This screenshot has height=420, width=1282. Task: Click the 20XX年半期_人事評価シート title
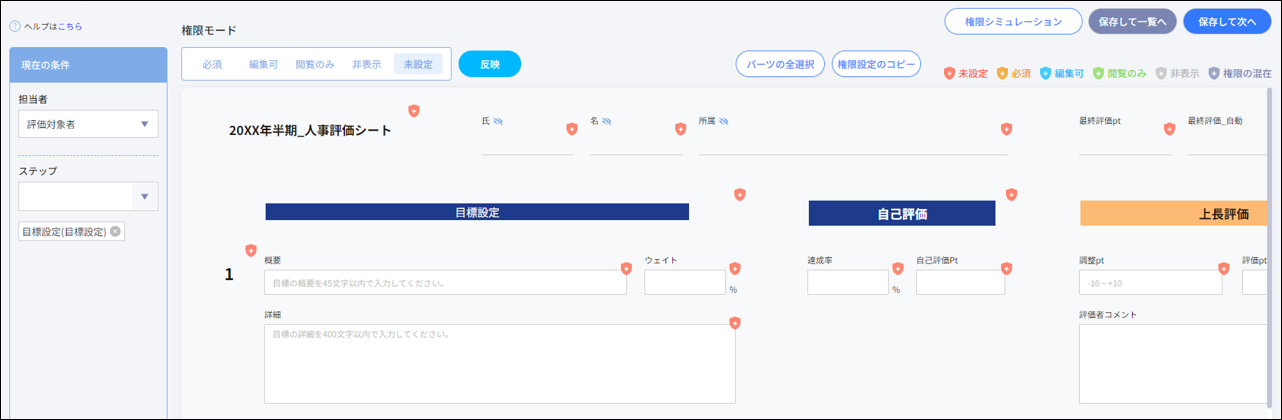310,130
